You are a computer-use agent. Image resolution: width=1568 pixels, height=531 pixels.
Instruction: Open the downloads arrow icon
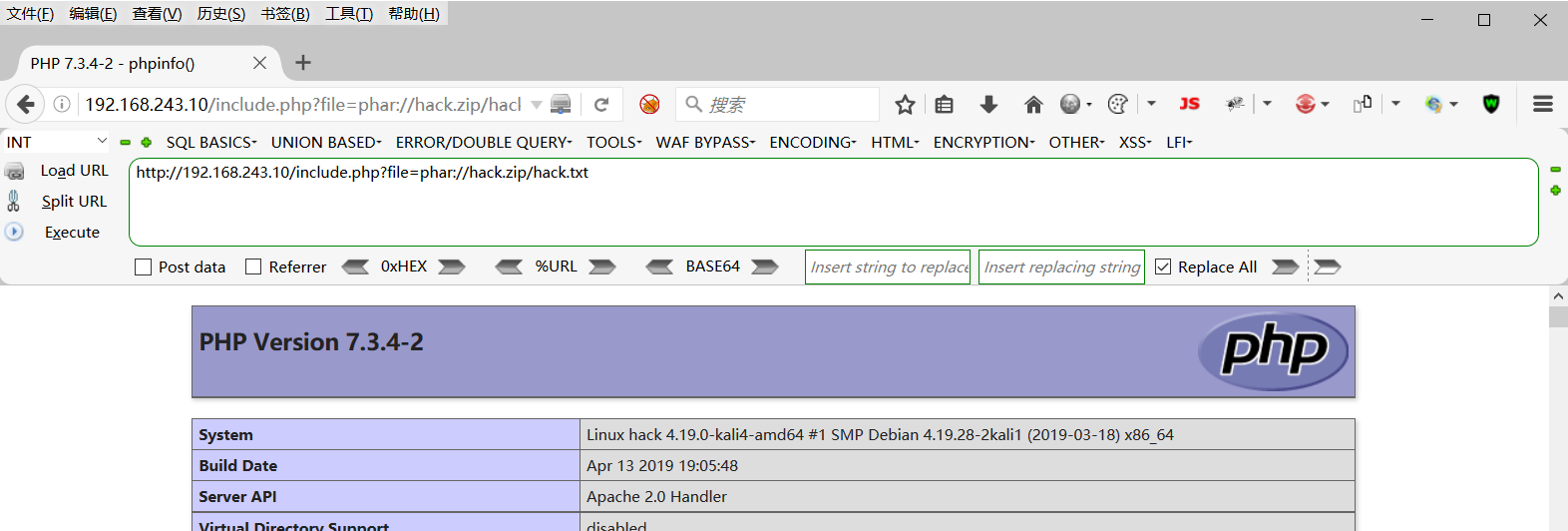(988, 104)
